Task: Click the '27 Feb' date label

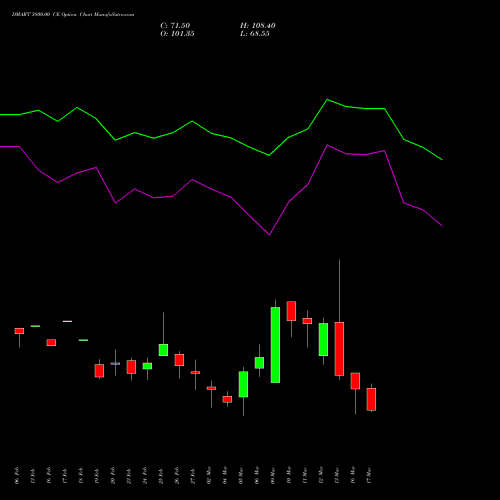Action: pyautogui.click(x=193, y=475)
